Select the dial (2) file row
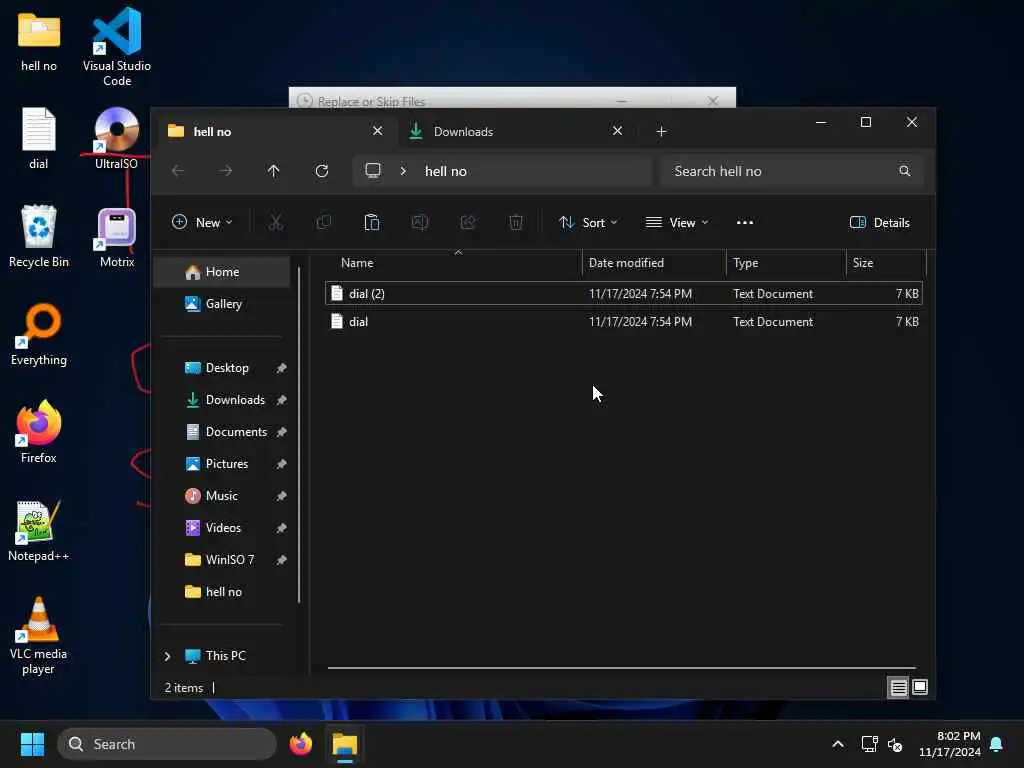 pos(624,294)
